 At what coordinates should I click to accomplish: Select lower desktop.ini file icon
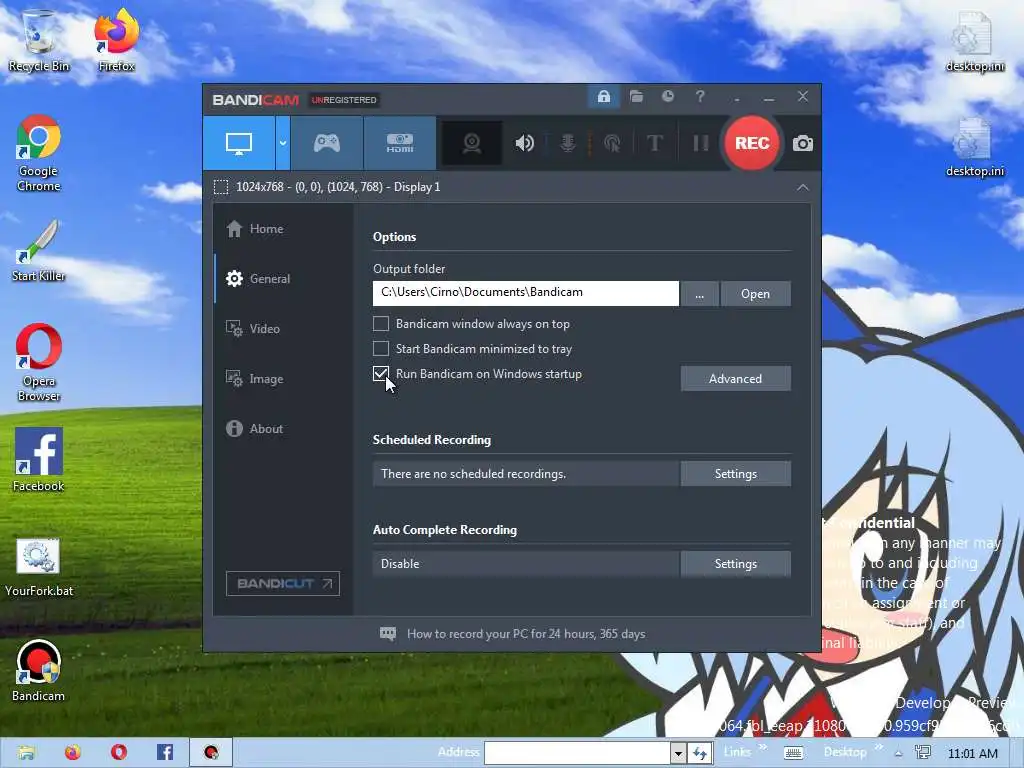(x=974, y=148)
